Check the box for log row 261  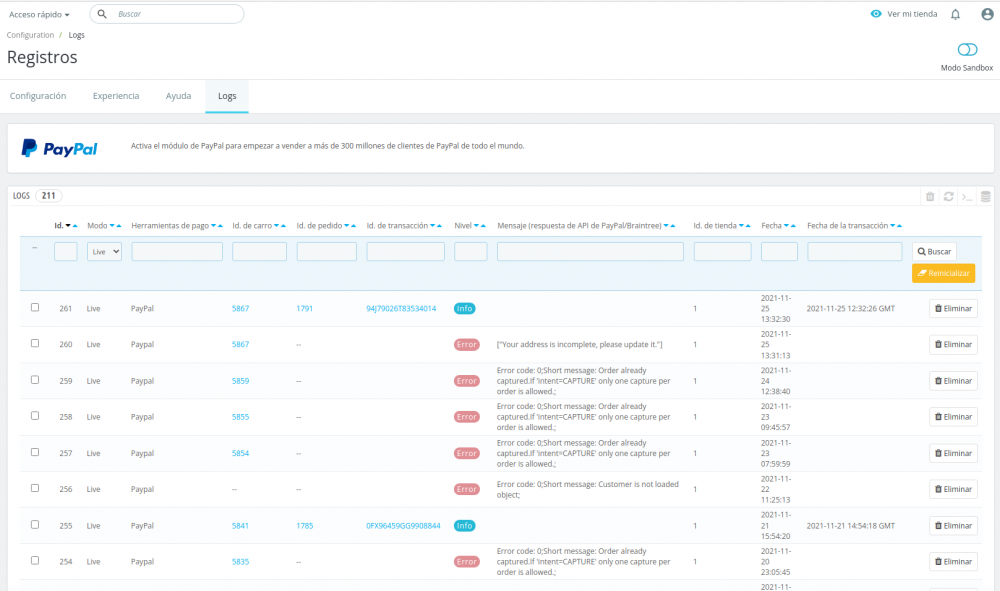[x=35, y=307]
